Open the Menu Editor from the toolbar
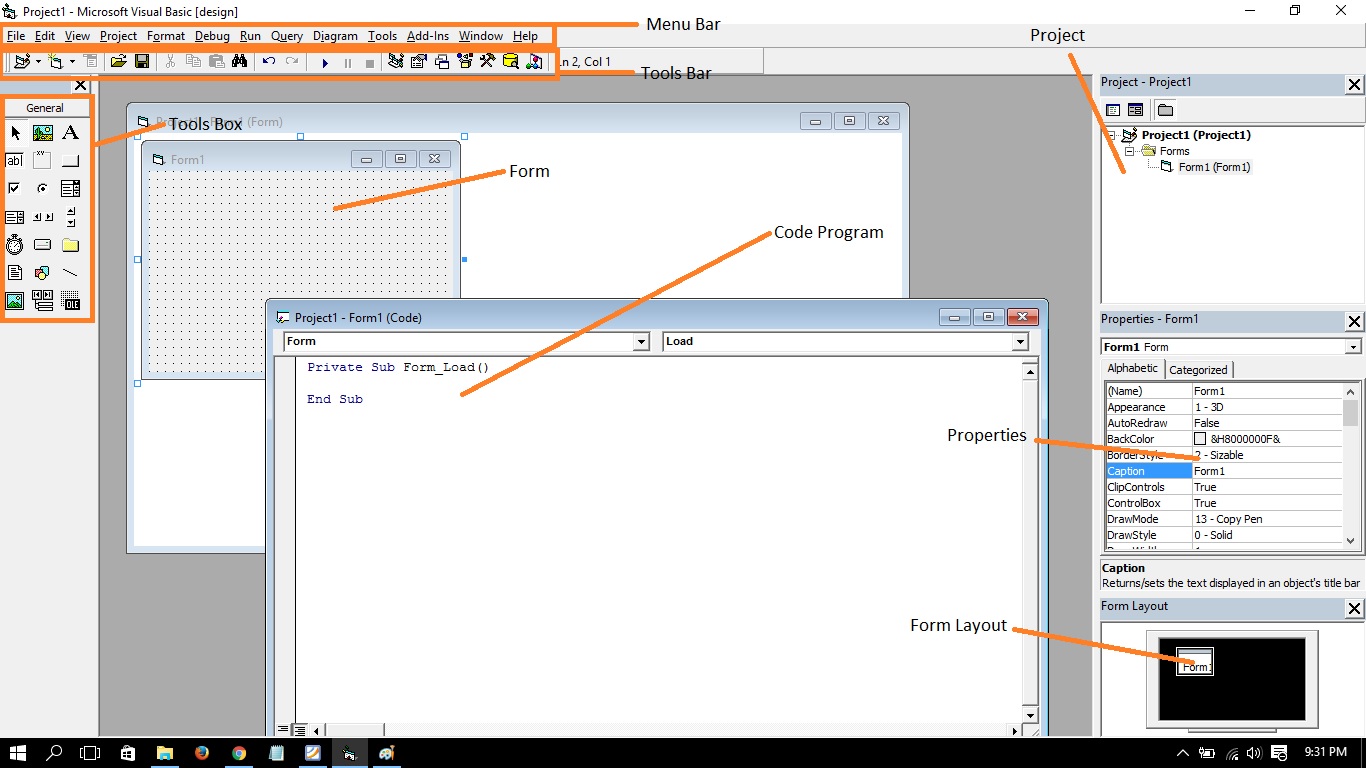The width and height of the screenshot is (1366, 768). pos(91,61)
